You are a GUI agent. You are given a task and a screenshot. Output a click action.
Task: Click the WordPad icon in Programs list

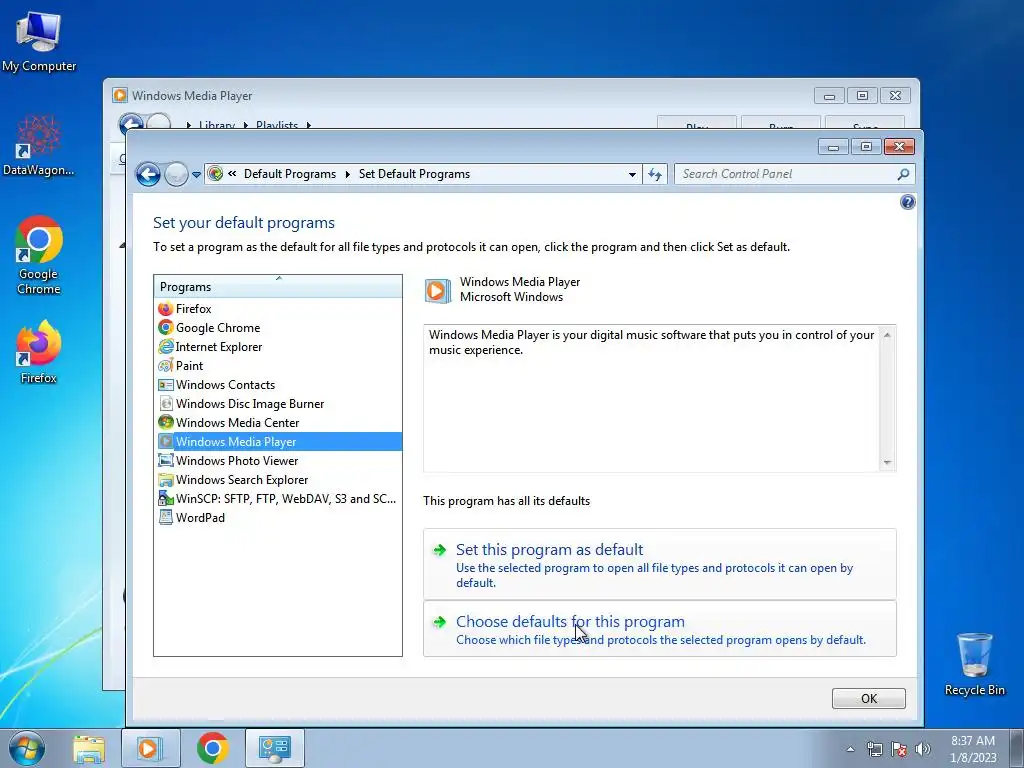coord(166,517)
